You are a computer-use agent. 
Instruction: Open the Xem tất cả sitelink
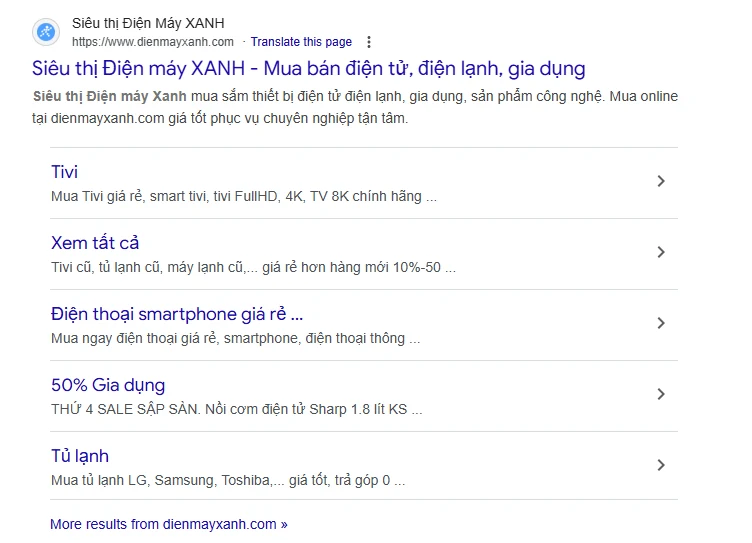[95, 243]
